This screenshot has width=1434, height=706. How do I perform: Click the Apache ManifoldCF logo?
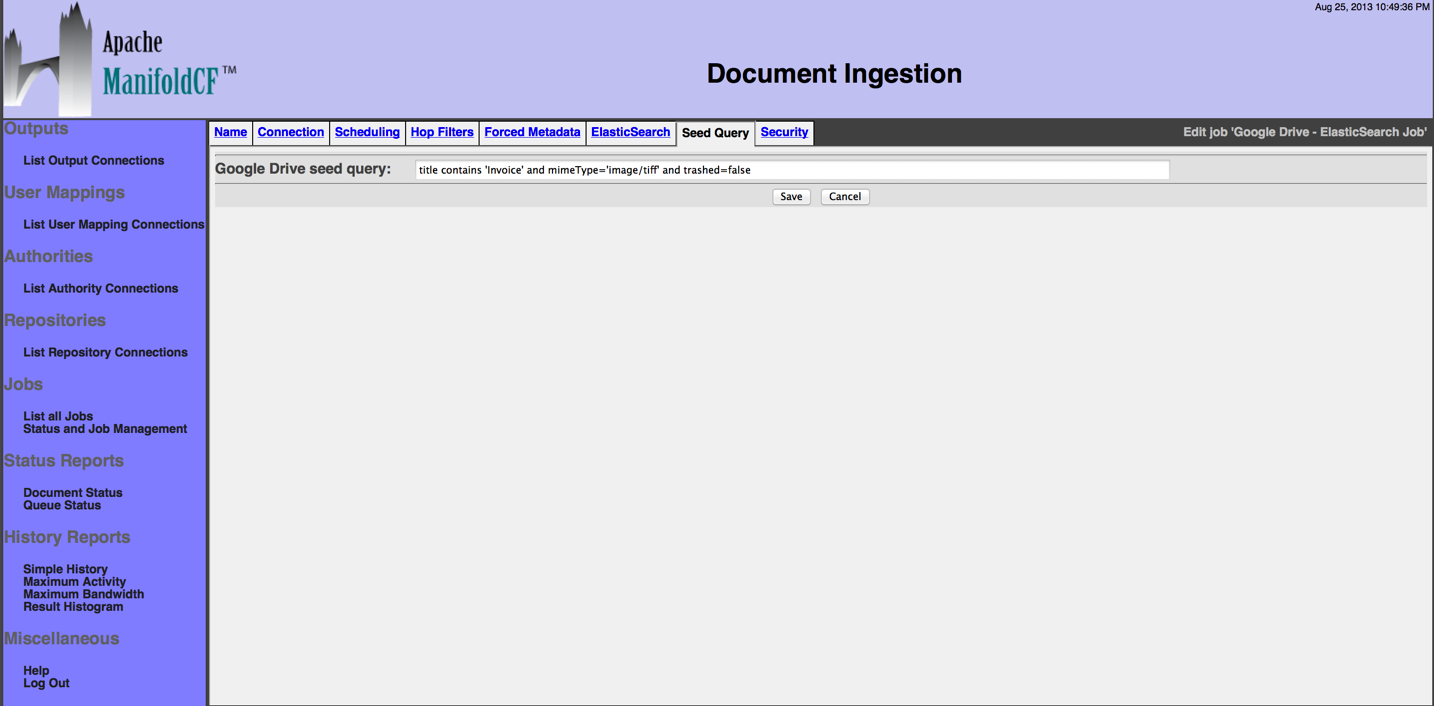click(x=120, y=59)
